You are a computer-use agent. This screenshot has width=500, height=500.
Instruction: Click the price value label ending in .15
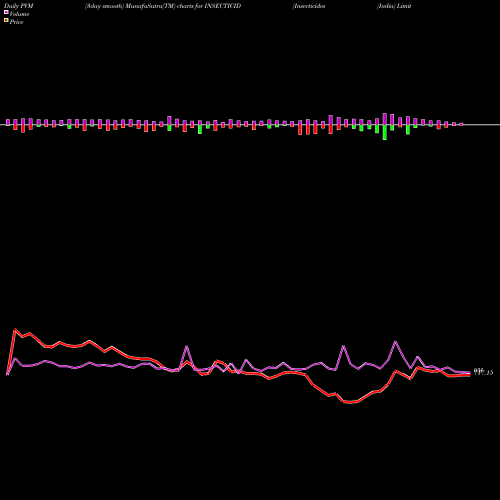[x=483, y=373]
